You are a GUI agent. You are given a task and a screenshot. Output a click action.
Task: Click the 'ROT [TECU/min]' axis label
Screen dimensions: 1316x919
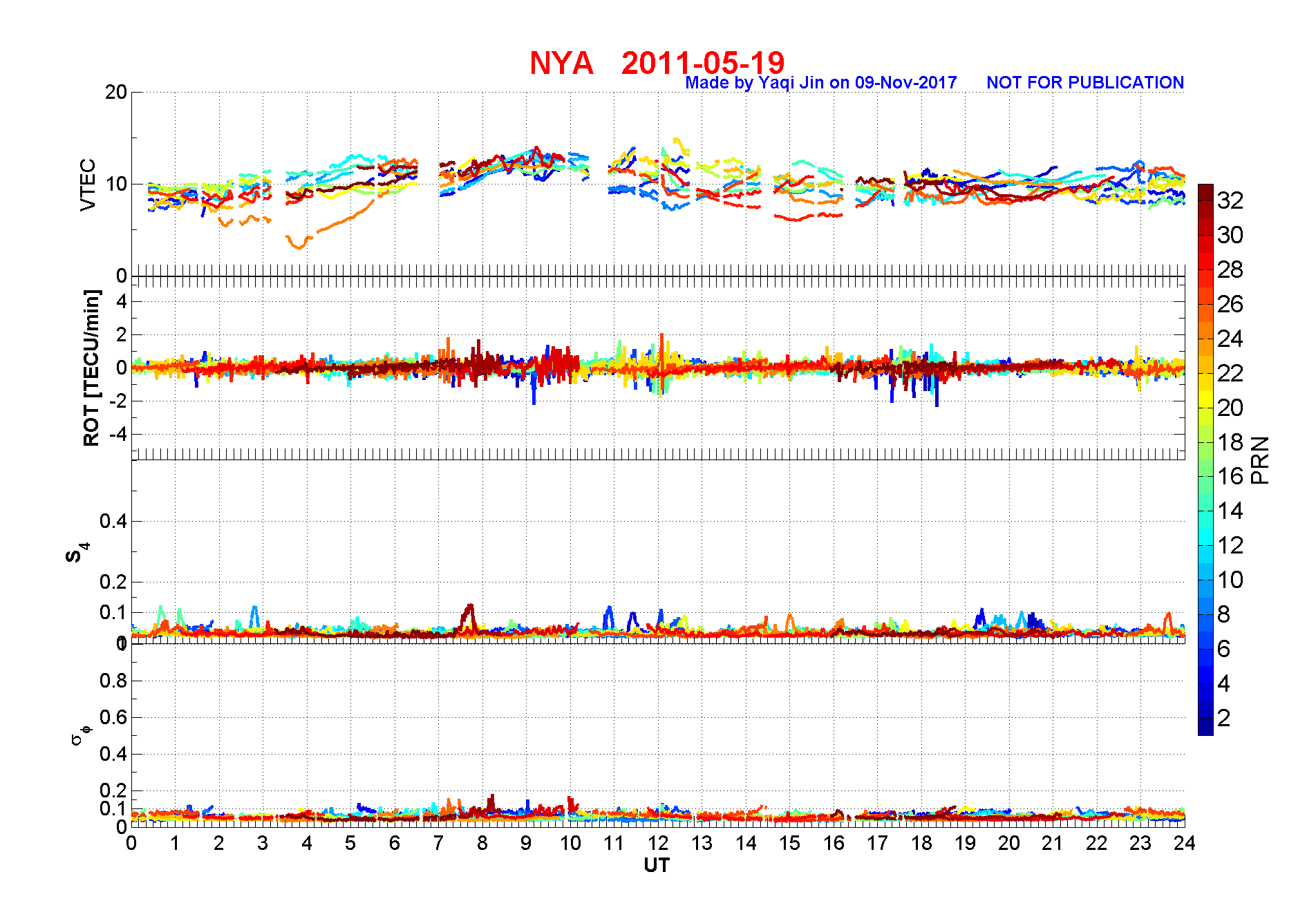[91, 368]
